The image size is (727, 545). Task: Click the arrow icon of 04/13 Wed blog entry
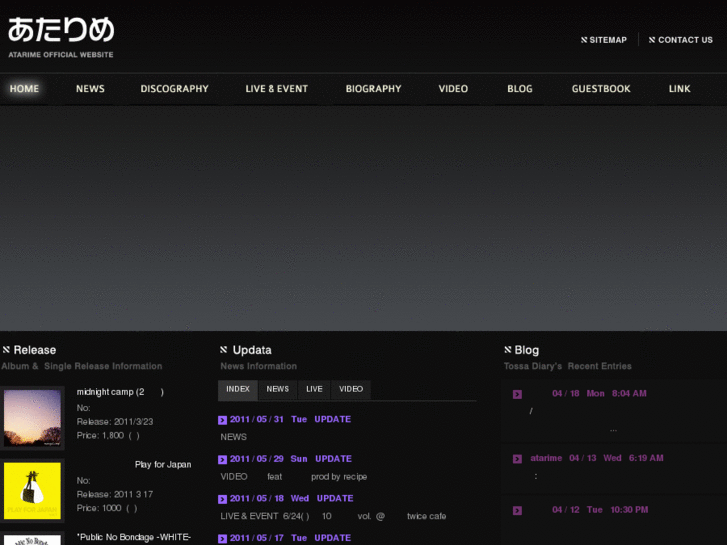[x=517, y=459]
